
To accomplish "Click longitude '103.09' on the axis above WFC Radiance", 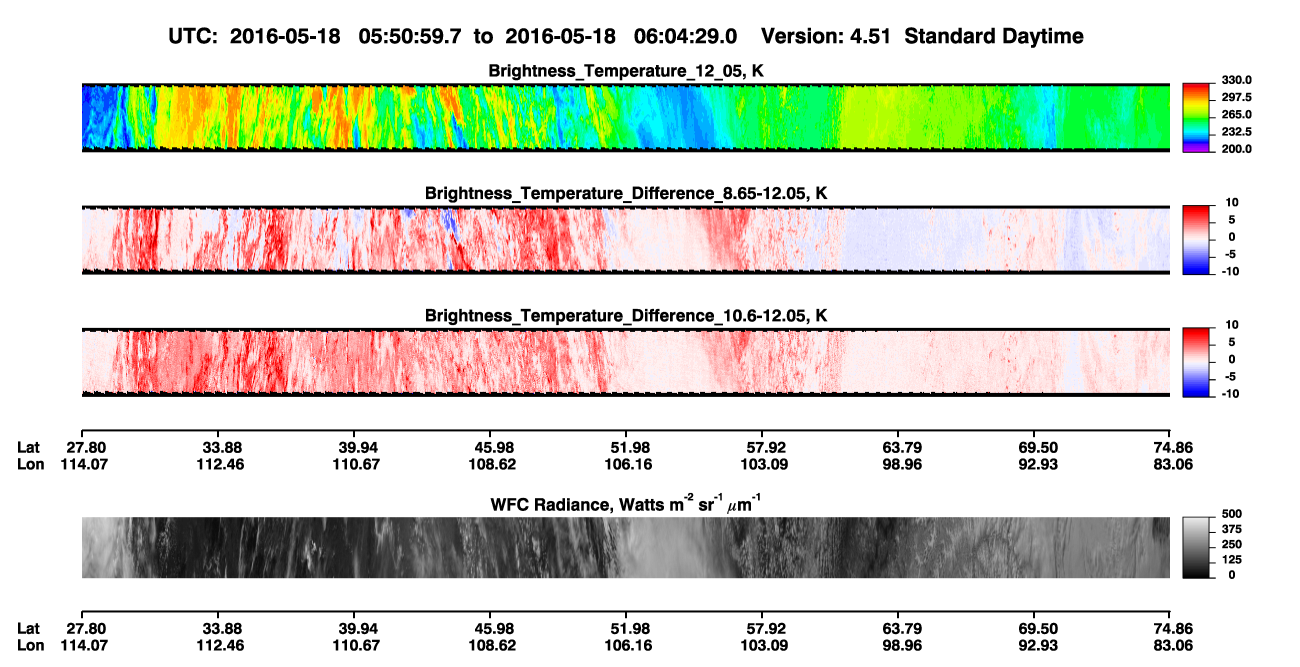I will [765, 464].
